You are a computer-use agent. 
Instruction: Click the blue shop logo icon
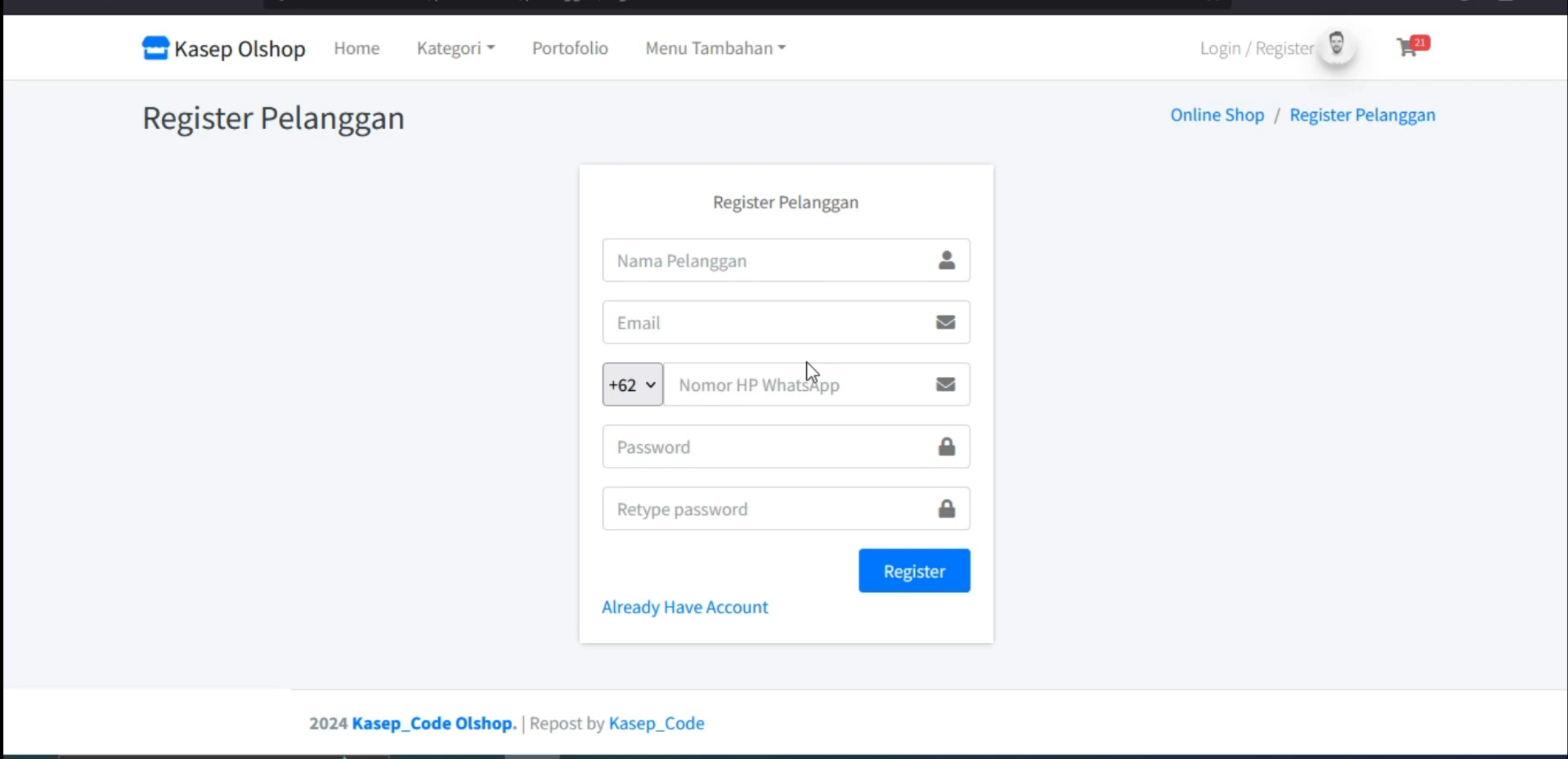coord(155,48)
